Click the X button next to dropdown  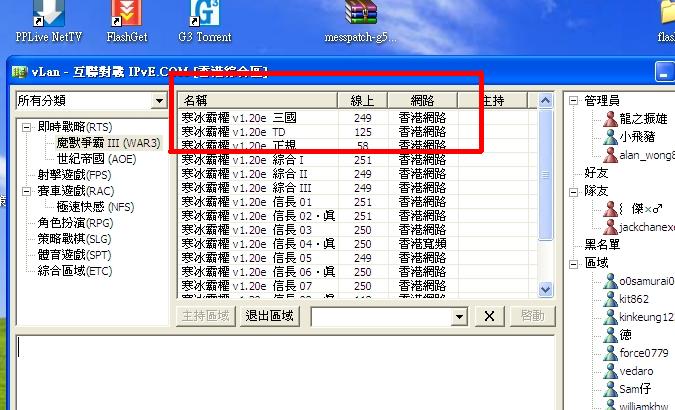click(489, 317)
